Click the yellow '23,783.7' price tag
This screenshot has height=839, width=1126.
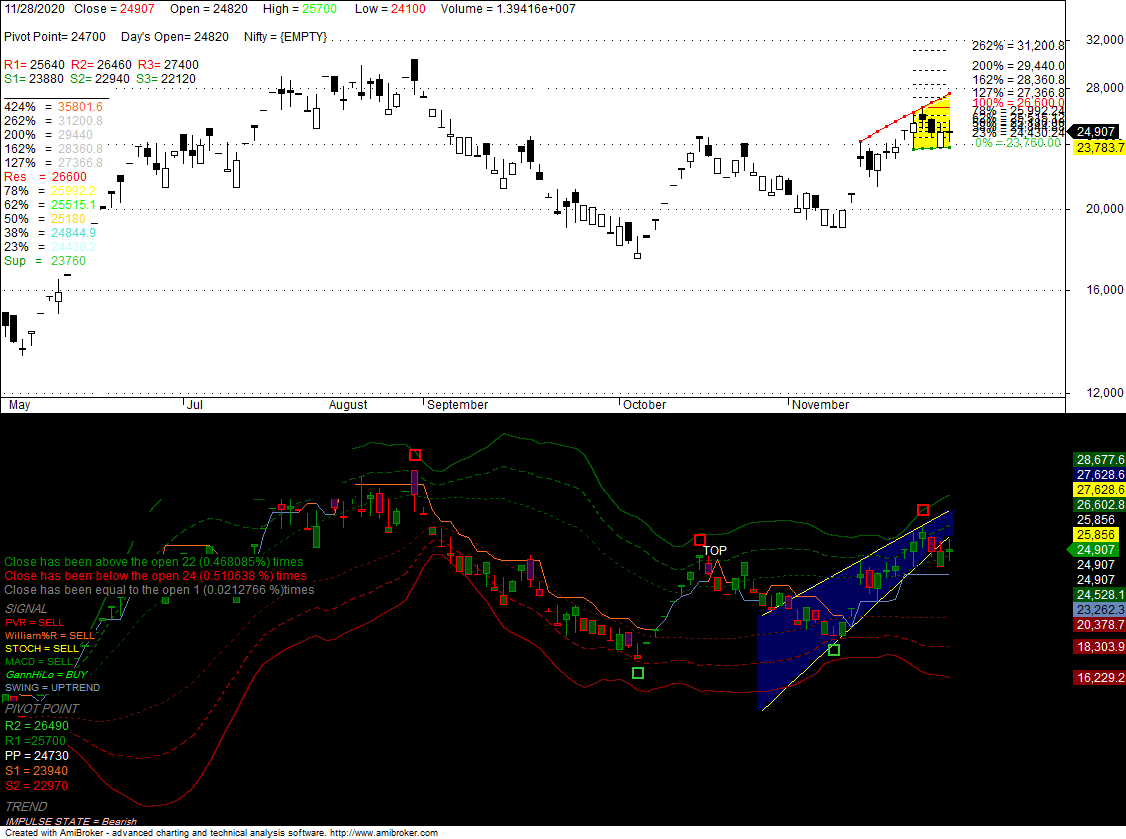tap(1100, 148)
